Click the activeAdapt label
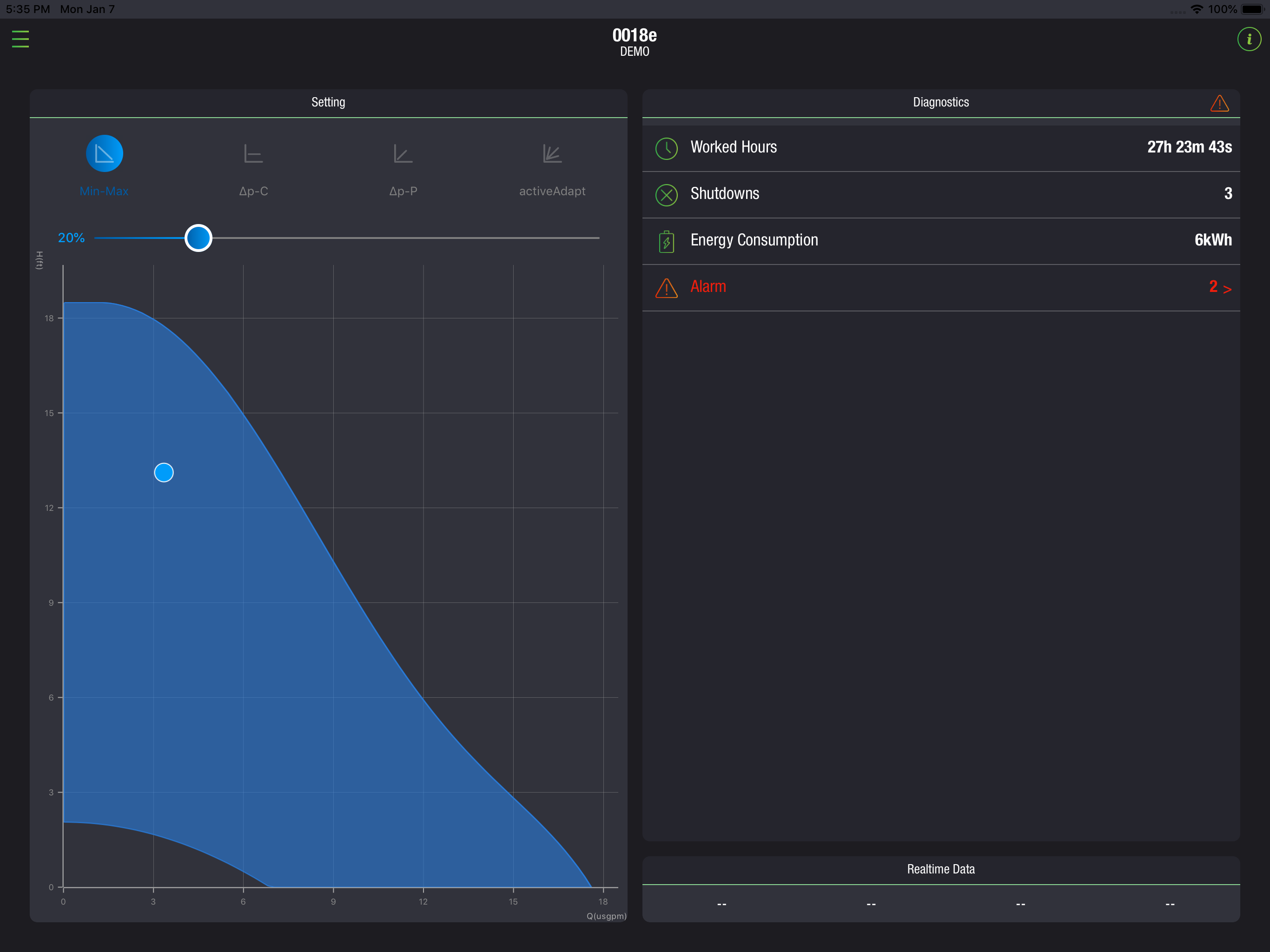The width and height of the screenshot is (1270, 952). click(x=552, y=191)
